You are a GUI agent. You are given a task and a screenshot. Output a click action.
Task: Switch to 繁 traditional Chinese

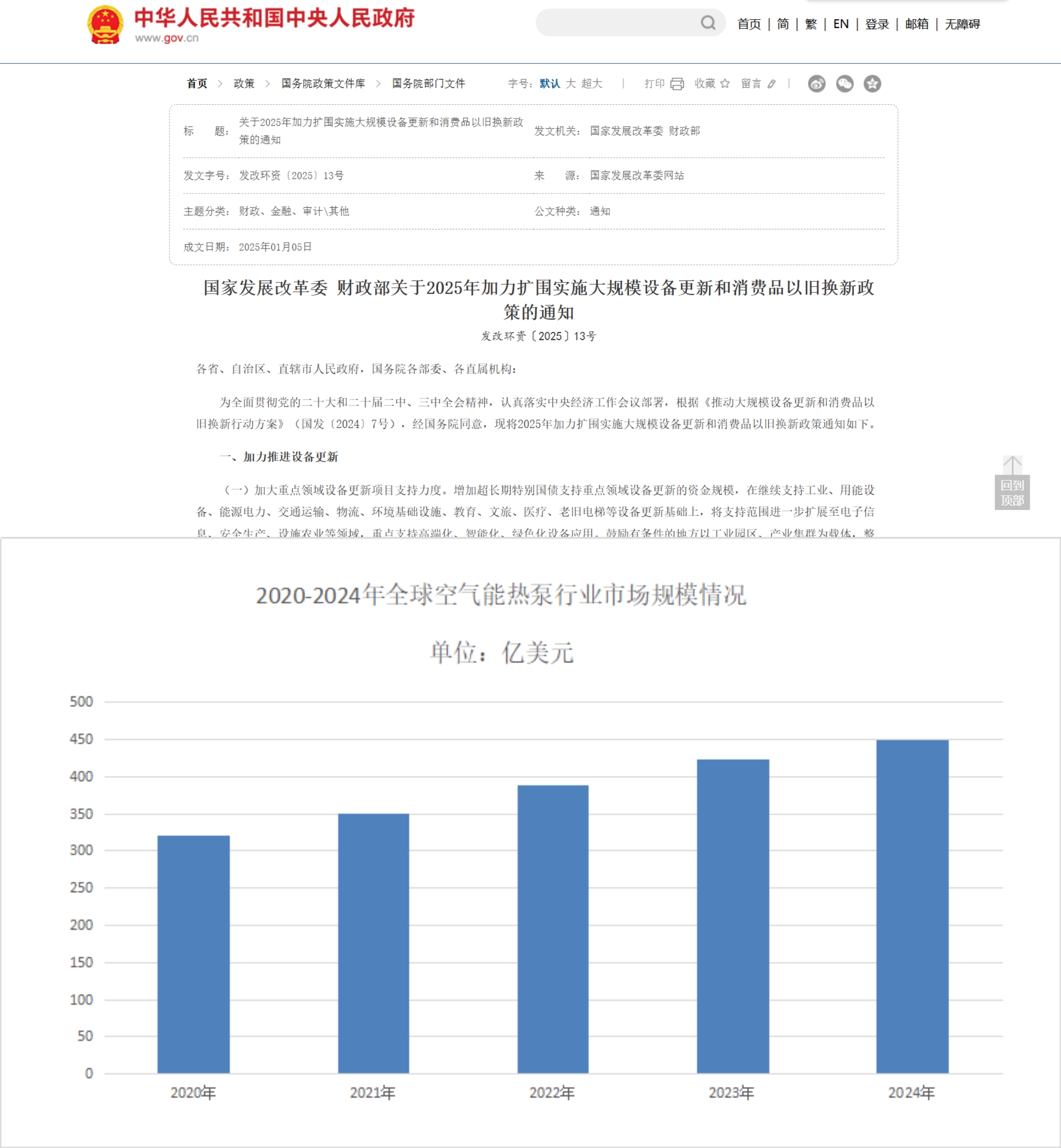click(810, 24)
